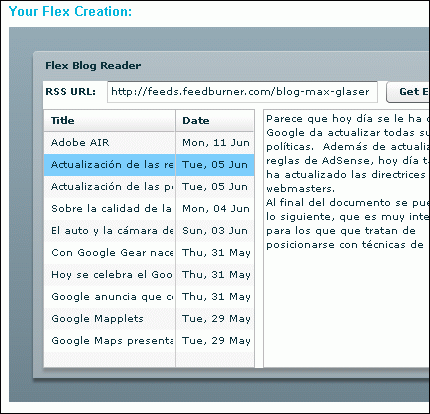Sort by the Title column header
430x414 pixels.
(x=109, y=121)
